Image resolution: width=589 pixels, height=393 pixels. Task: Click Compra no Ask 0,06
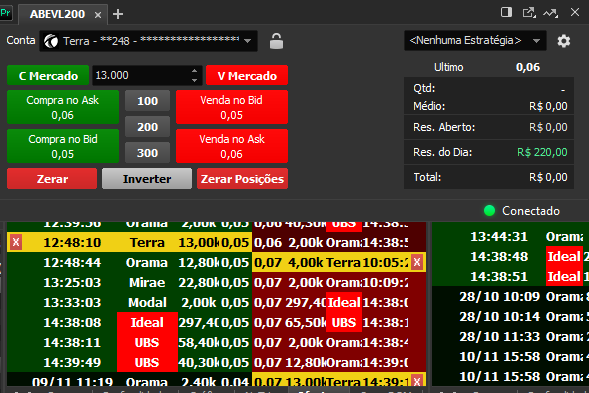pos(63,107)
